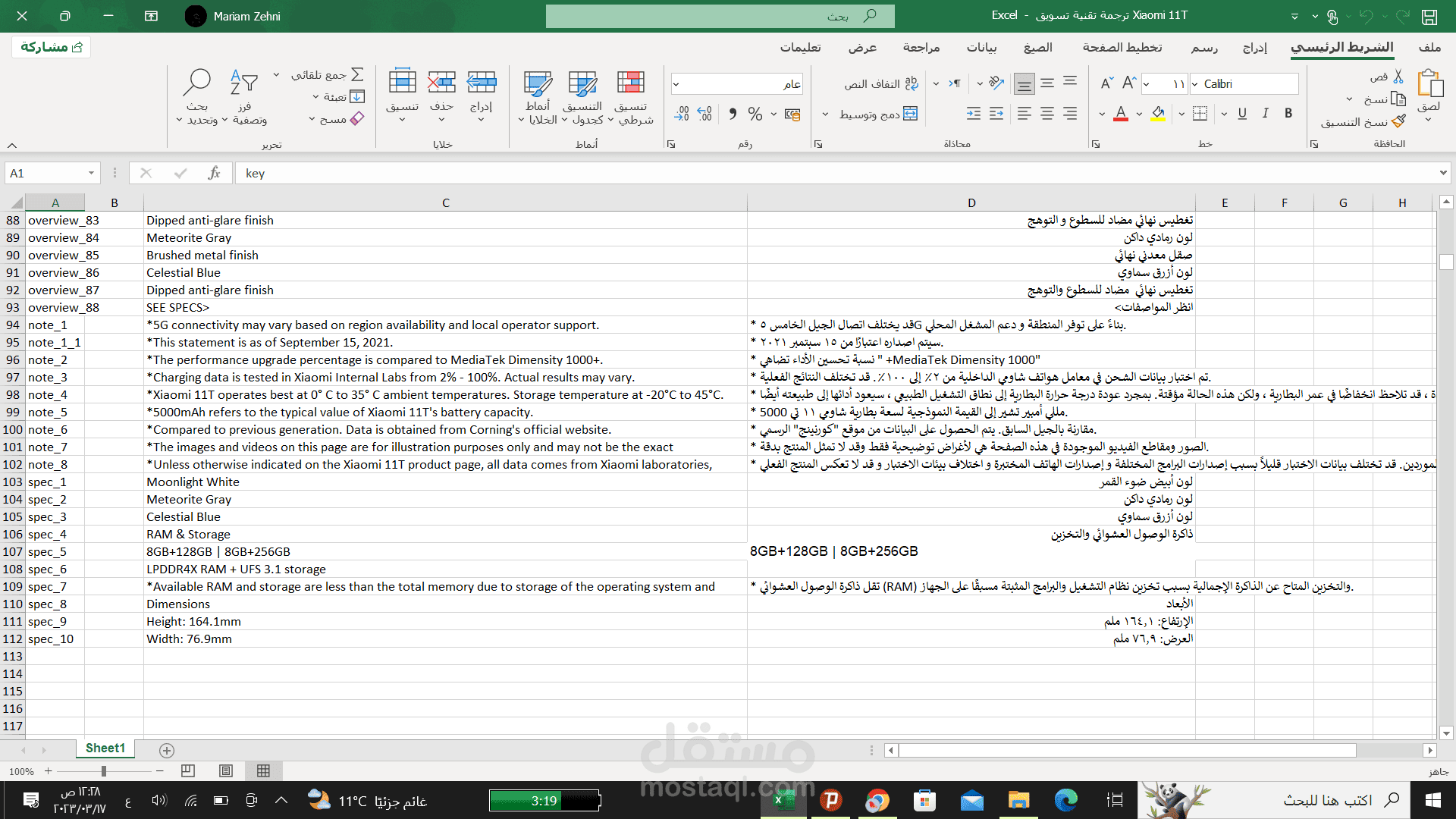Click the Share (مشاركة) button
The width and height of the screenshot is (1456, 819).
point(52,47)
